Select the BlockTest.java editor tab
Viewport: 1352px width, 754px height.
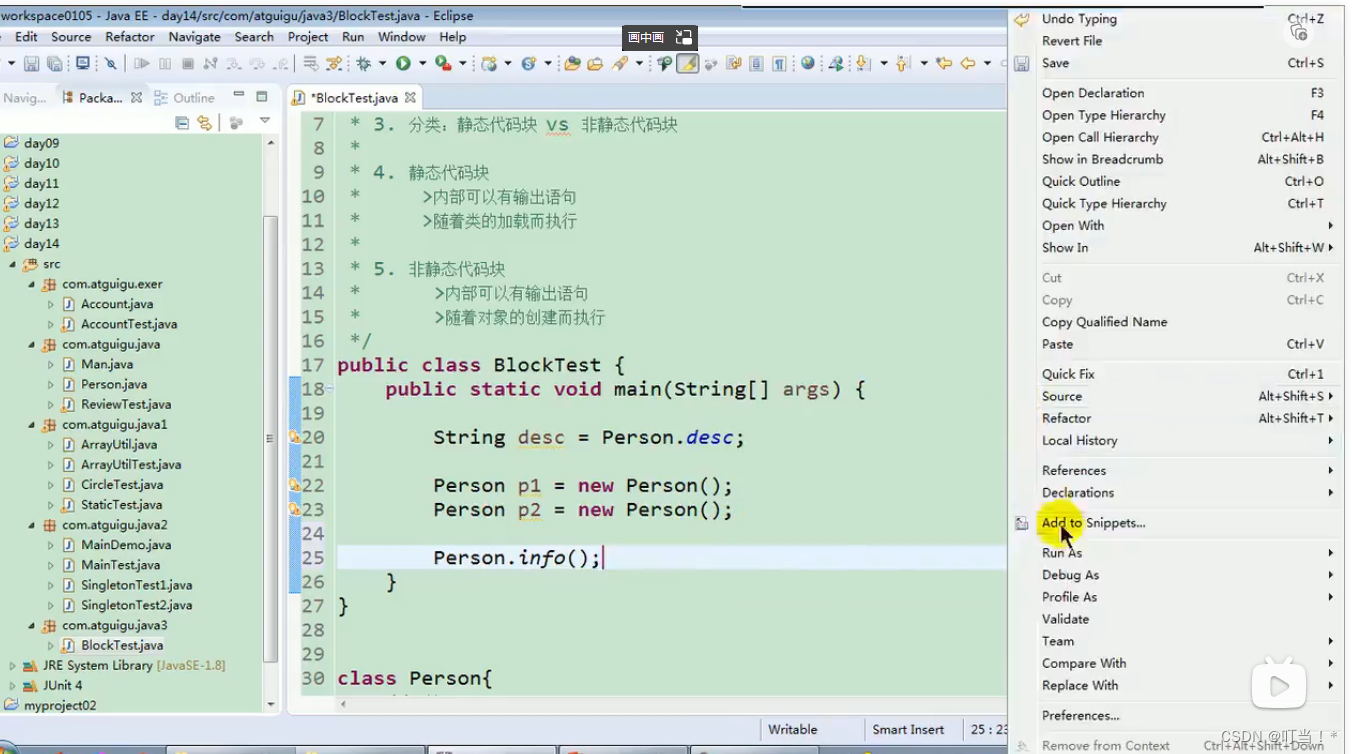point(353,98)
